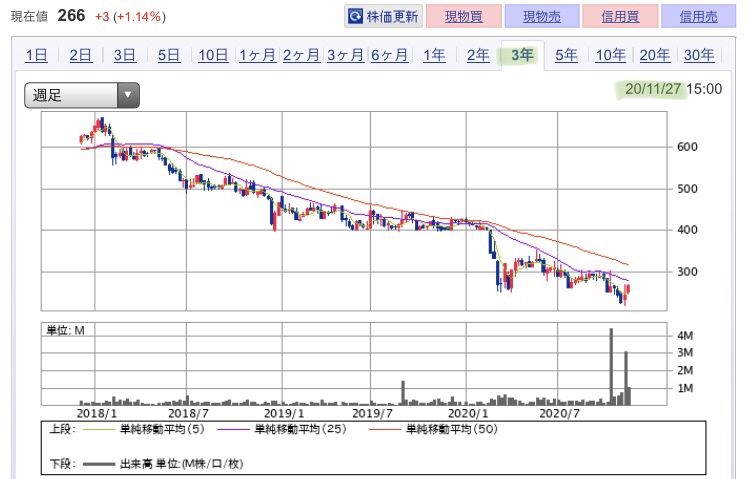Click the 出来高 volume legend entry

click(x=163, y=464)
